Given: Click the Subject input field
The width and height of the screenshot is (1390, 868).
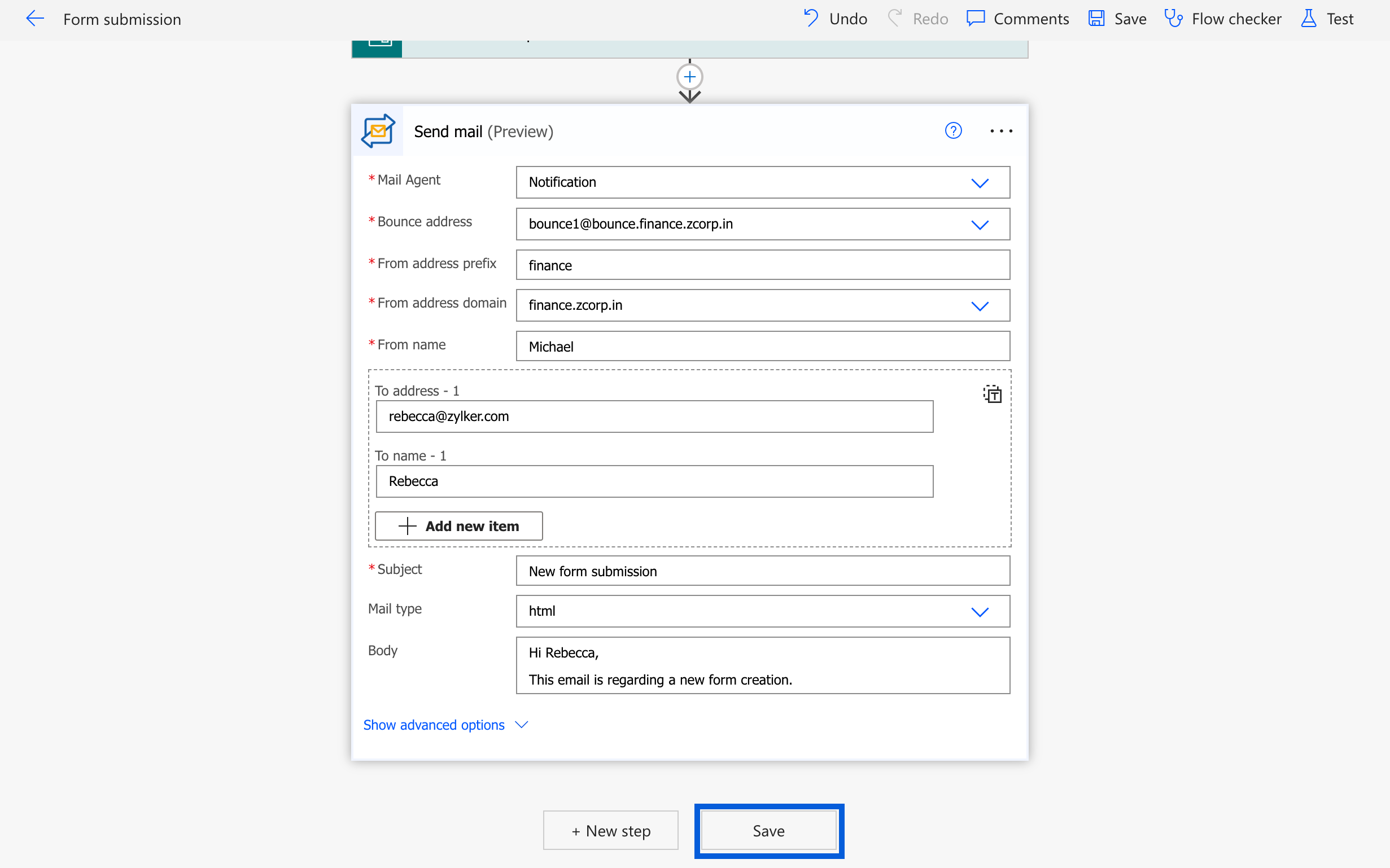Looking at the screenshot, I should (762, 571).
